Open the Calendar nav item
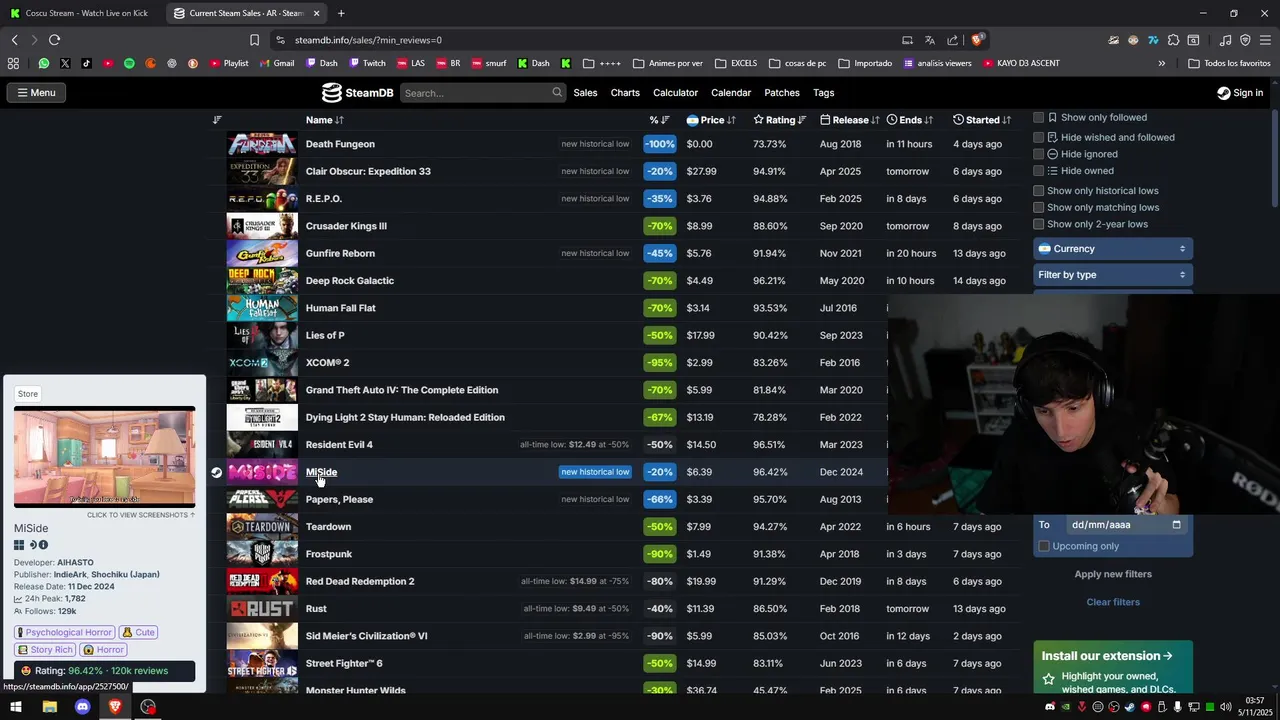The height and width of the screenshot is (720, 1280). pyautogui.click(x=731, y=93)
